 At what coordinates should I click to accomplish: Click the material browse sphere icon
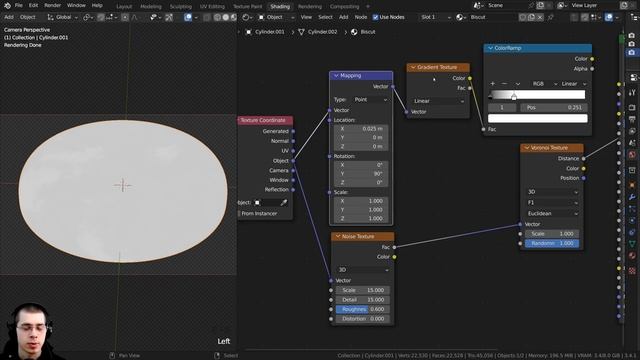tap(461, 17)
